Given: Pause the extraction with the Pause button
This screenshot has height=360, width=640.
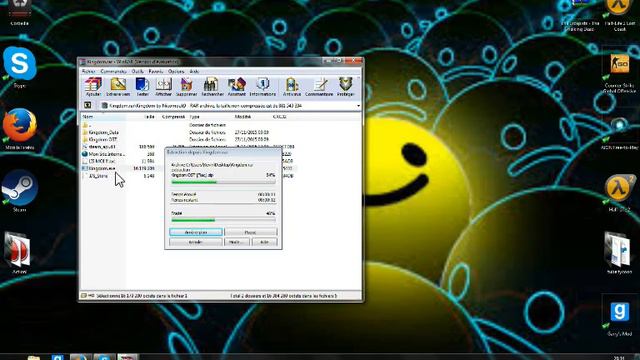Looking at the screenshot, I should click(x=251, y=232).
